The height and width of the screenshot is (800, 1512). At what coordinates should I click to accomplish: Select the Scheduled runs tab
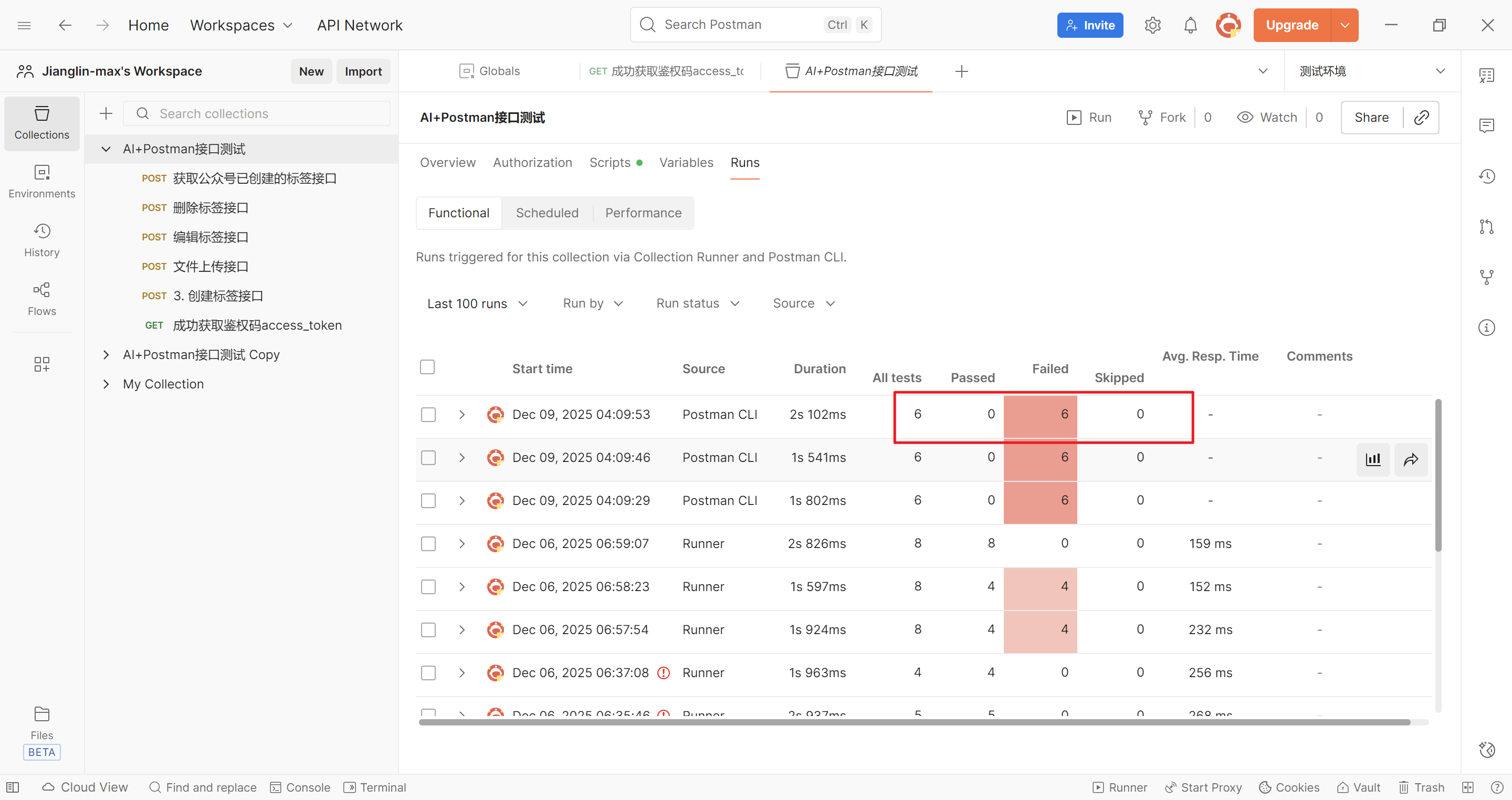[x=547, y=213]
